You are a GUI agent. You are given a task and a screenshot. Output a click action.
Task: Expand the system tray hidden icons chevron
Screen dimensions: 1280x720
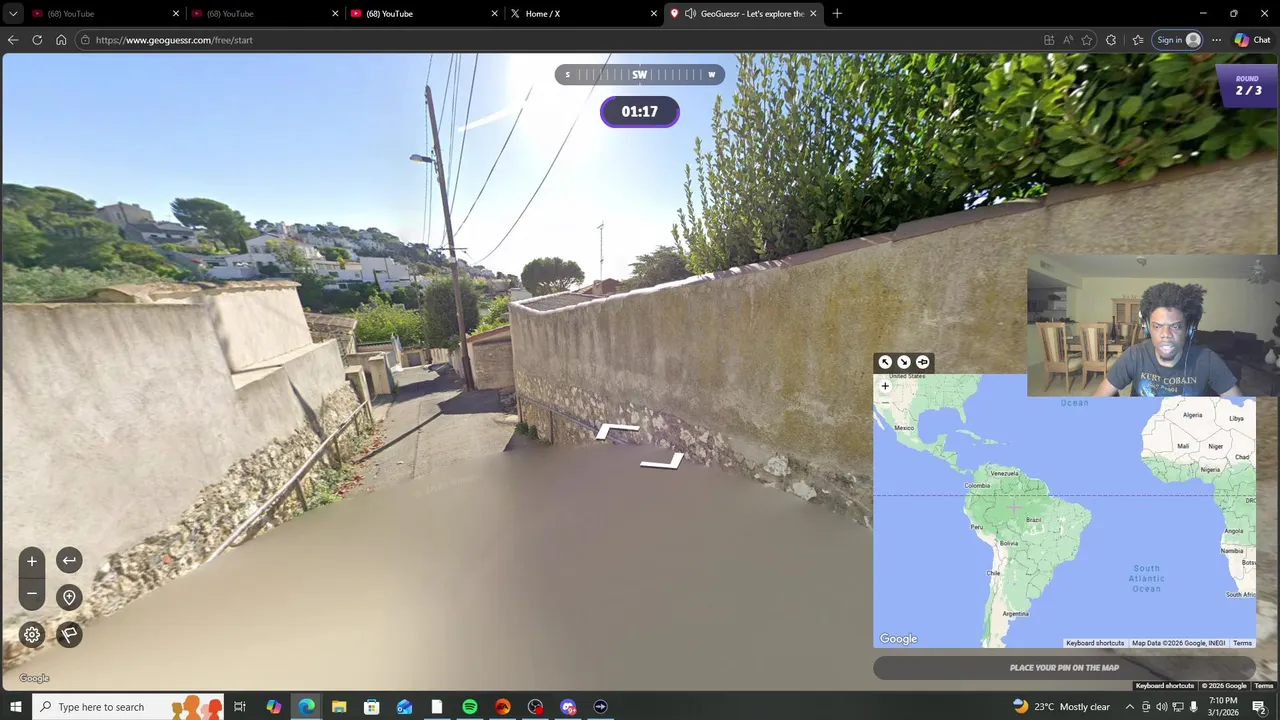(1129, 707)
